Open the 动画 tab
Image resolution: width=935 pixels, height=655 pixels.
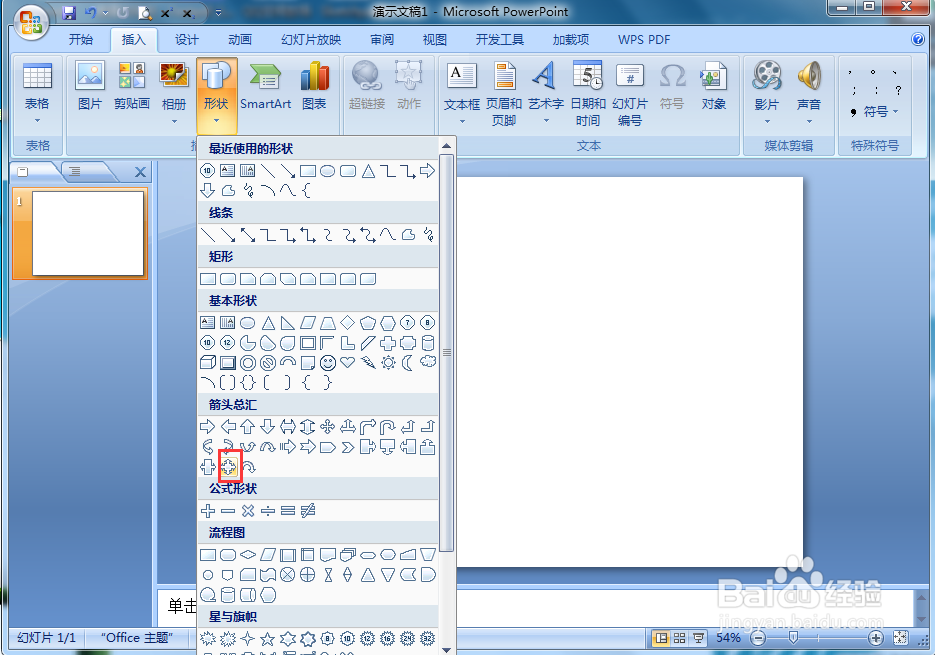pyautogui.click(x=240, y=40)
